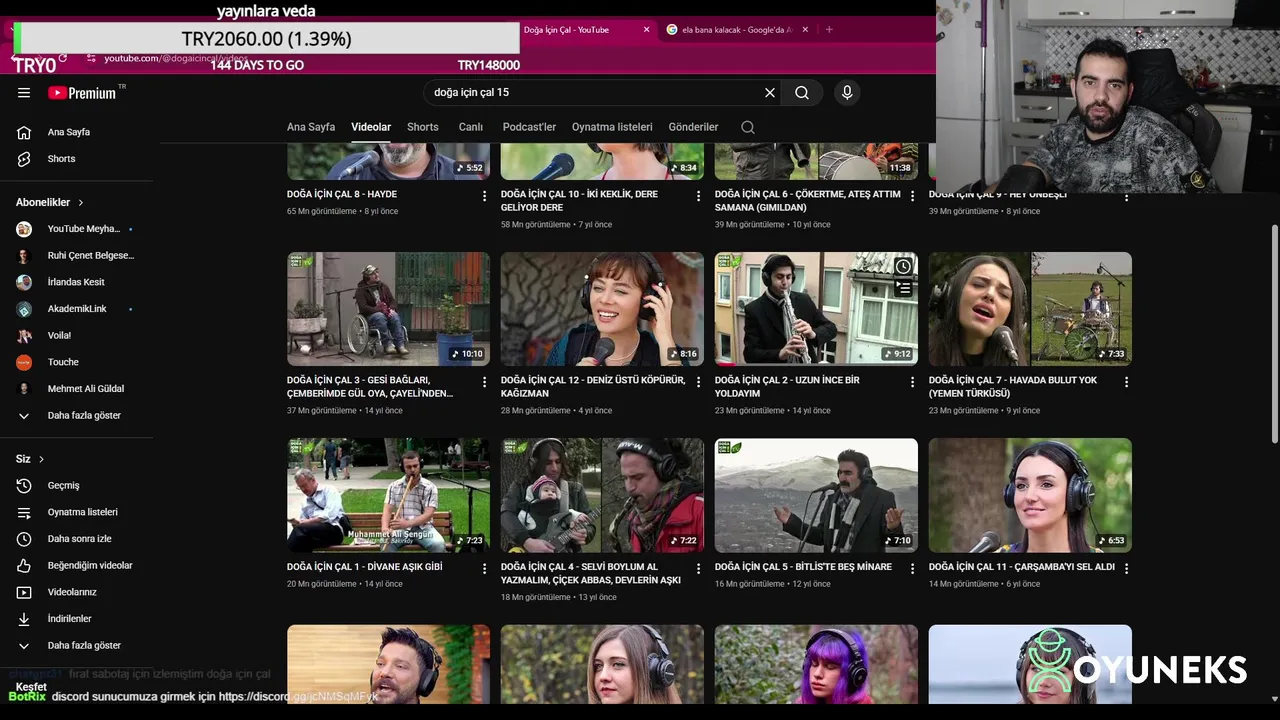Open DOĞA İÇİN ÇAL 1 - DİVANE AŞIK GİBİ title
This screenshot has height=720, width=1280.
pos(364,567)
